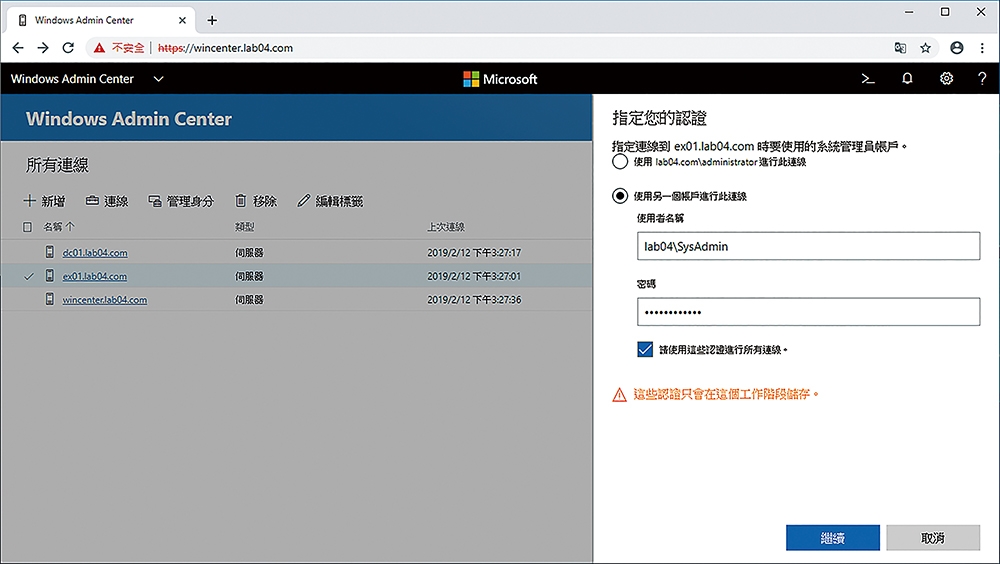The image size is (1000, 564).
Task: Click the server icon beside wincenter.lab04.com
Action: [x=50, y=299]
